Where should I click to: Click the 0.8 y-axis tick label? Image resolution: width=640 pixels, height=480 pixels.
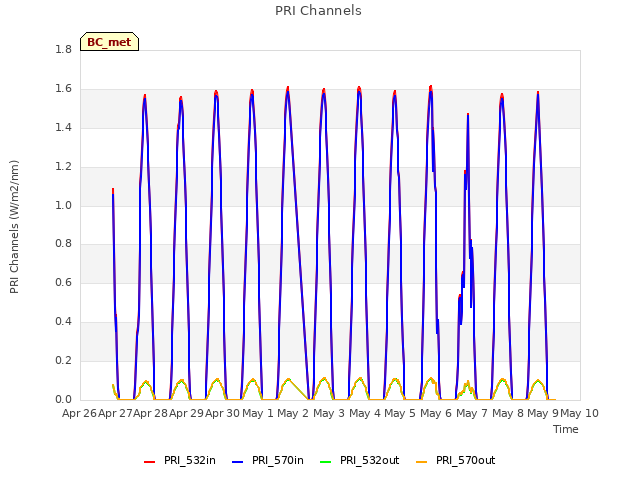63,244
